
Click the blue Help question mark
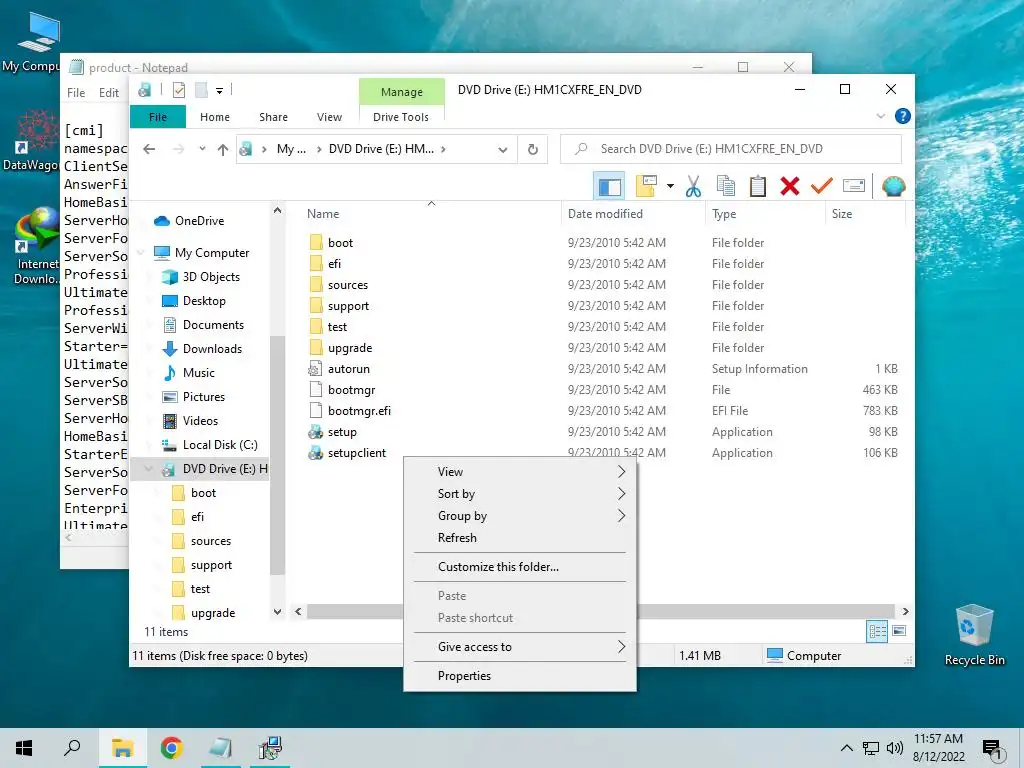903,116
